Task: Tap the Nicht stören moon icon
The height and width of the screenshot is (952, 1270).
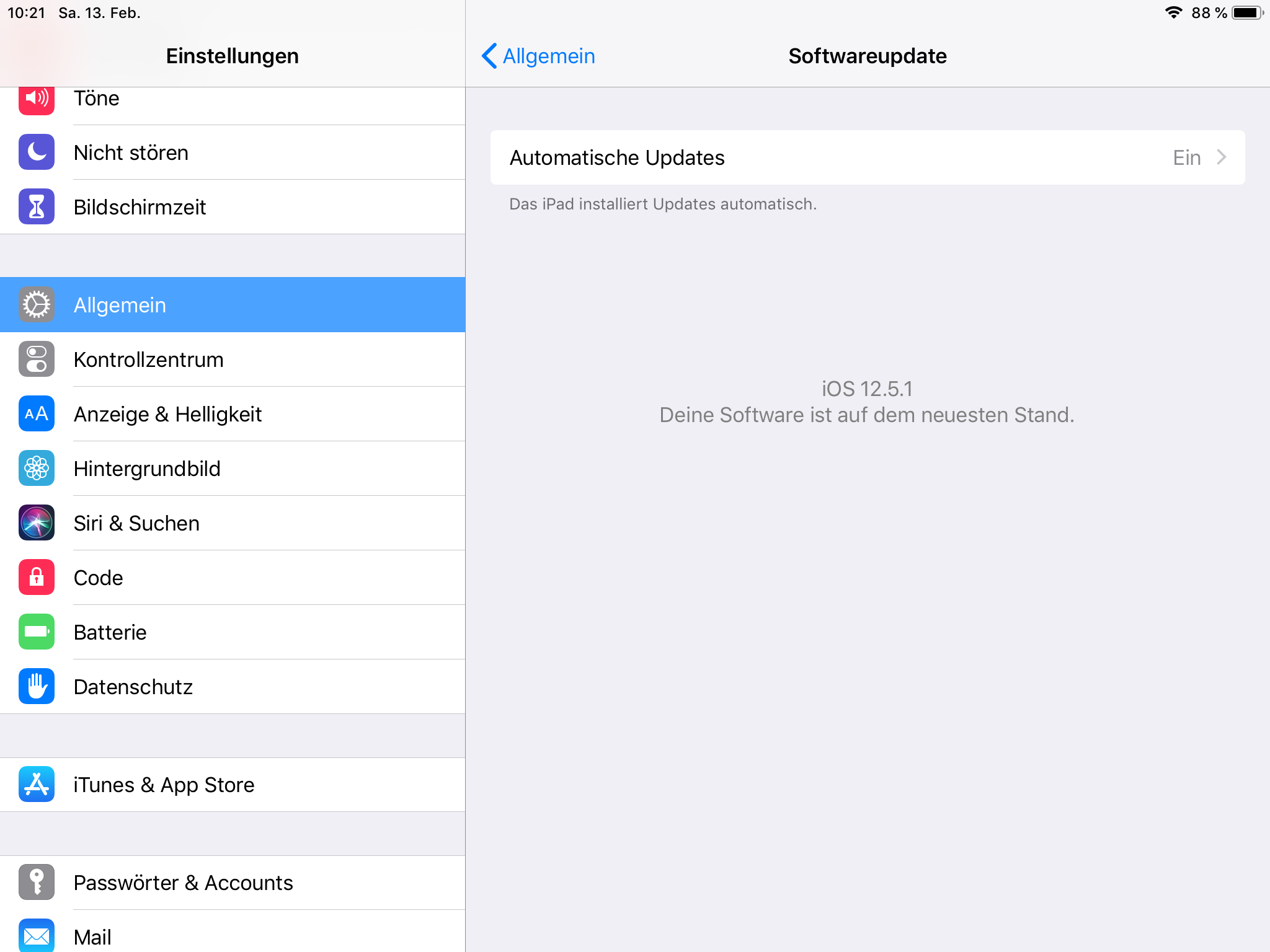Action: pyautogui.click(x=37, y=152)
